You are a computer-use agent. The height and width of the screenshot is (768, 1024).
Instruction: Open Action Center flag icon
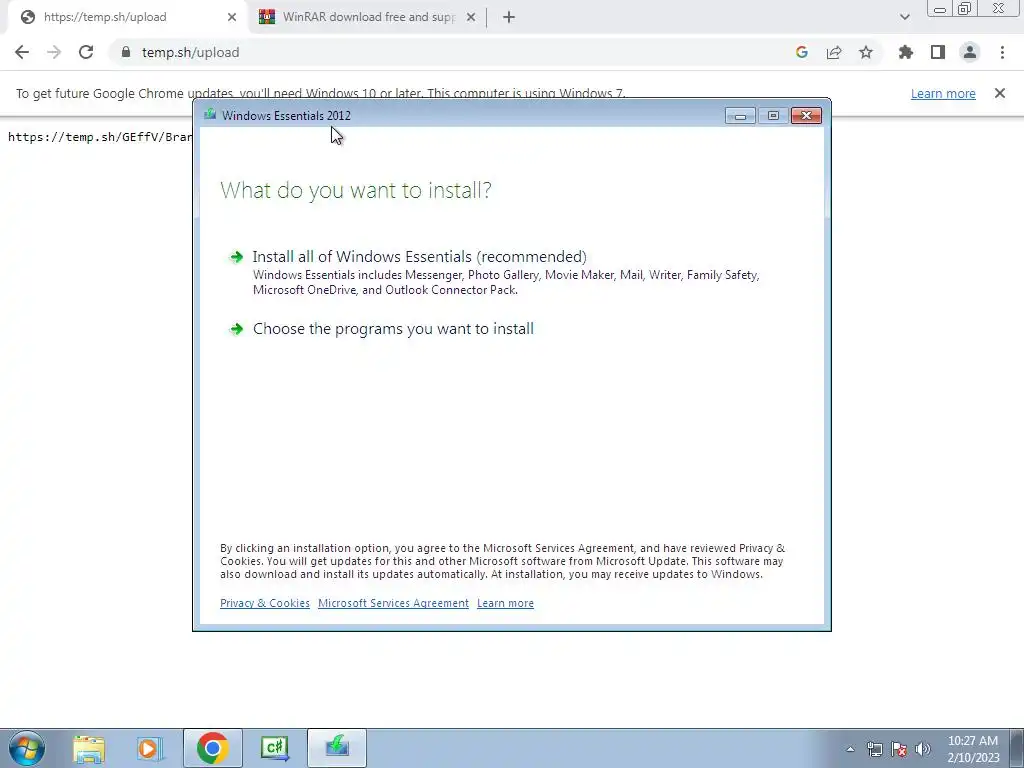point(899,749)
